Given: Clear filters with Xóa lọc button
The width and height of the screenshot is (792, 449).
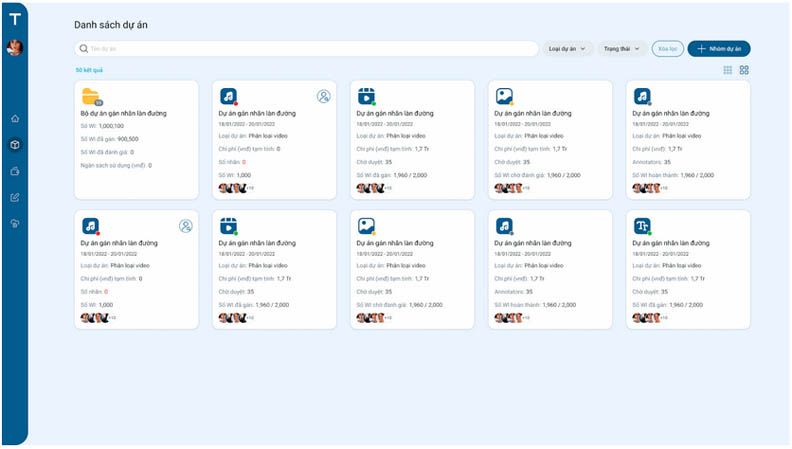Looking at the screenshot, I should (668, 48).
